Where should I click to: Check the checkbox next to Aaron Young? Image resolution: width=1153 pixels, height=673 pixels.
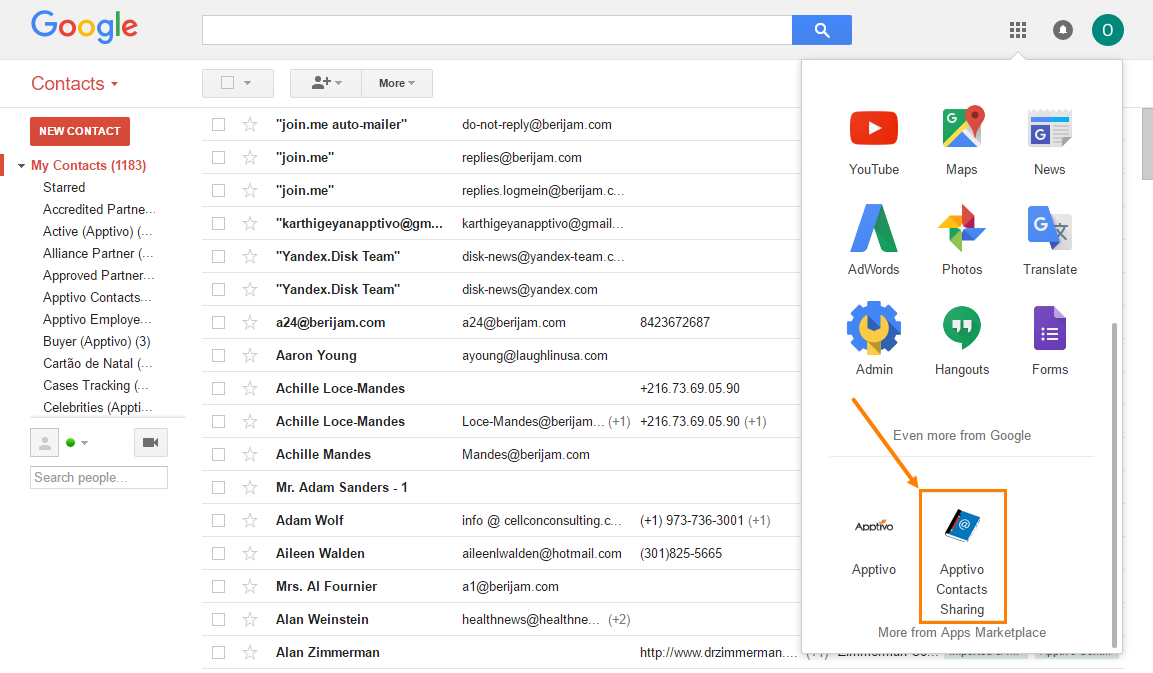[218, 355]
